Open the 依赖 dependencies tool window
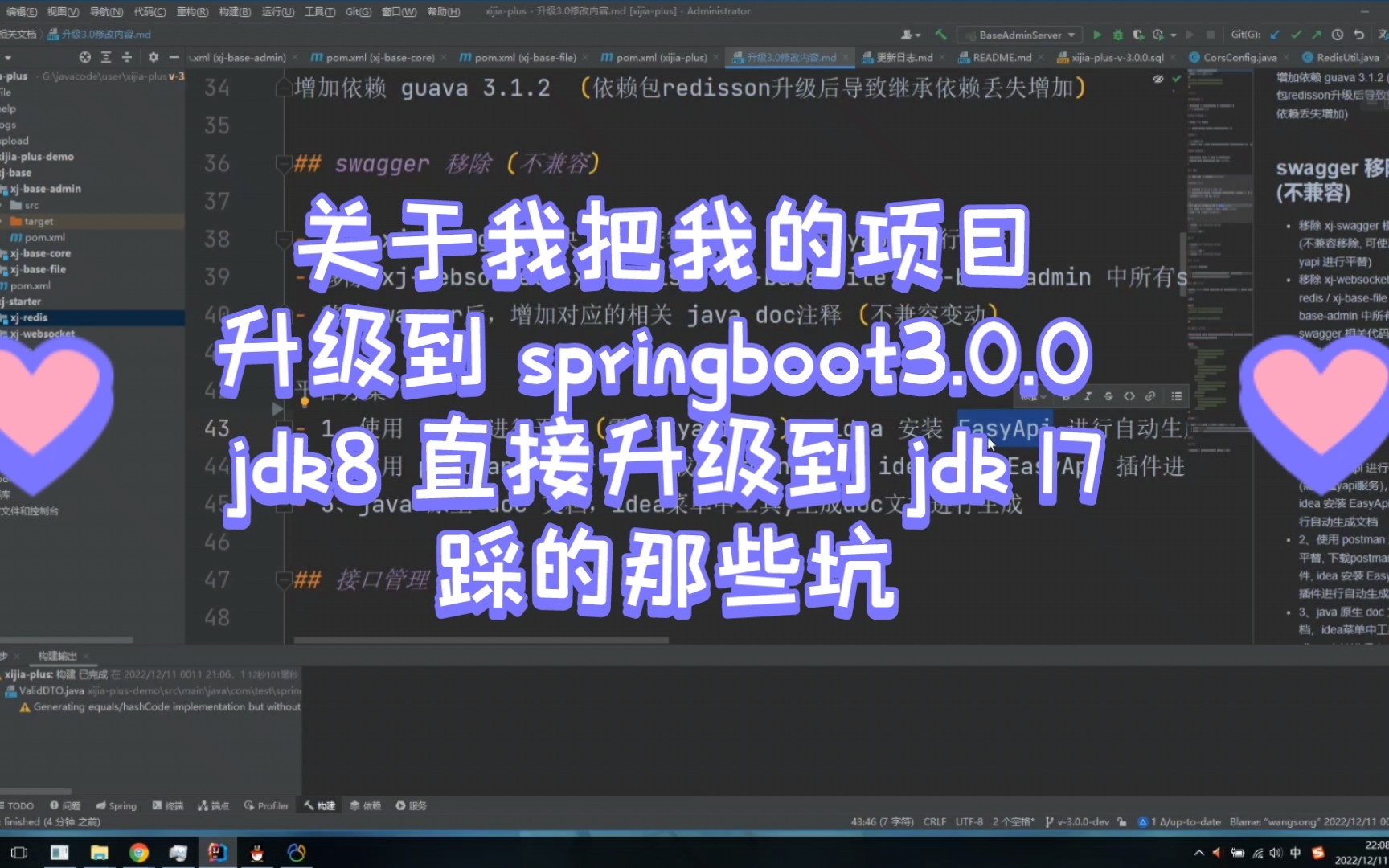The width and height of the screenshot is (1389, 868). (366, 805)
